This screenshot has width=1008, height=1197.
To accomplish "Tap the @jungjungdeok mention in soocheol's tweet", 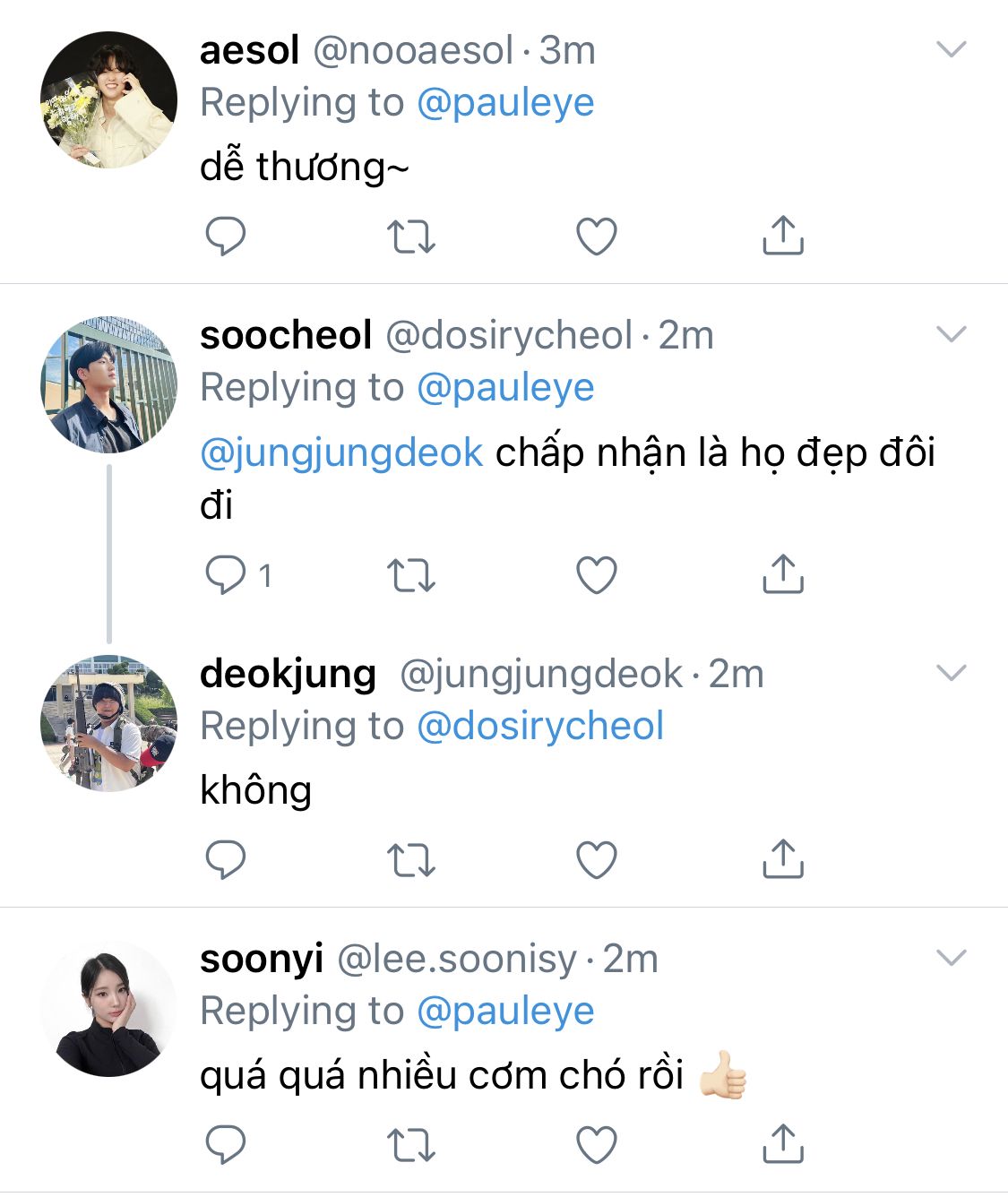I will click(x=341, y=452).
